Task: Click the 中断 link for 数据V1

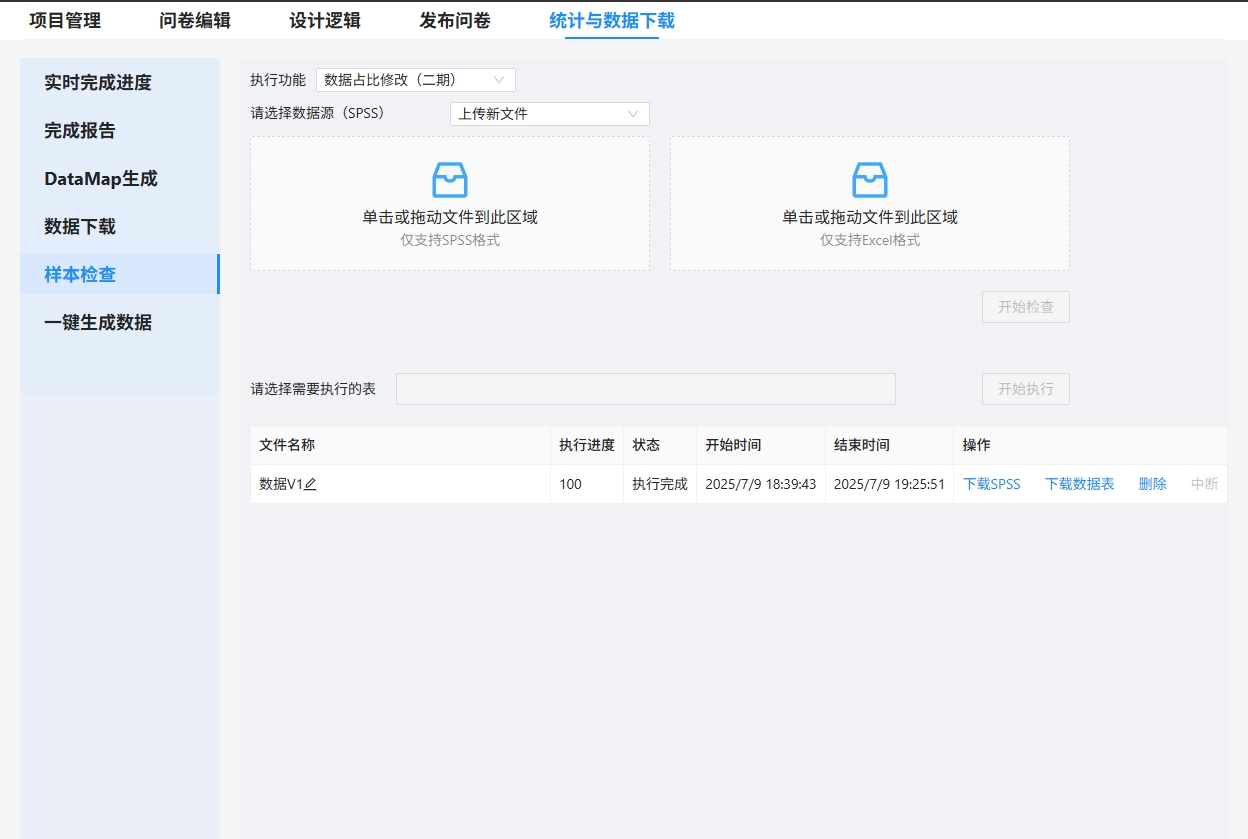Action: click(x=1205, y=484)
